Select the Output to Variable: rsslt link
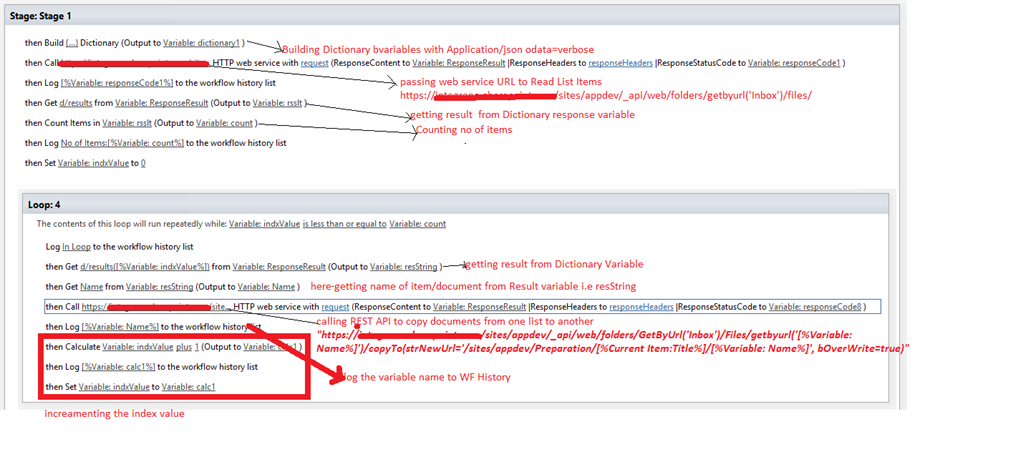The width and height of the screenshot is (1023, 472). point(278,102)
